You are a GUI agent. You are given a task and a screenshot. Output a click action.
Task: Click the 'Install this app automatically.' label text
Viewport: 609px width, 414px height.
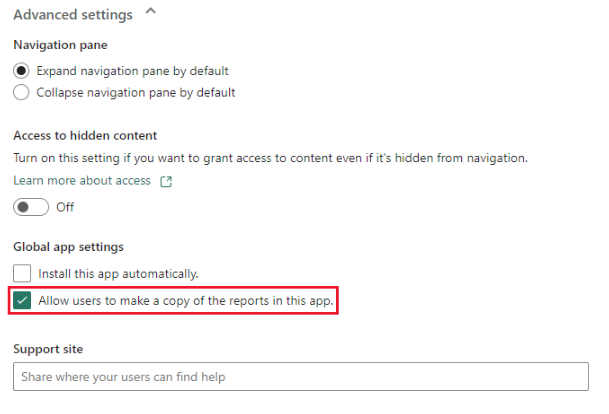[118, 273]
